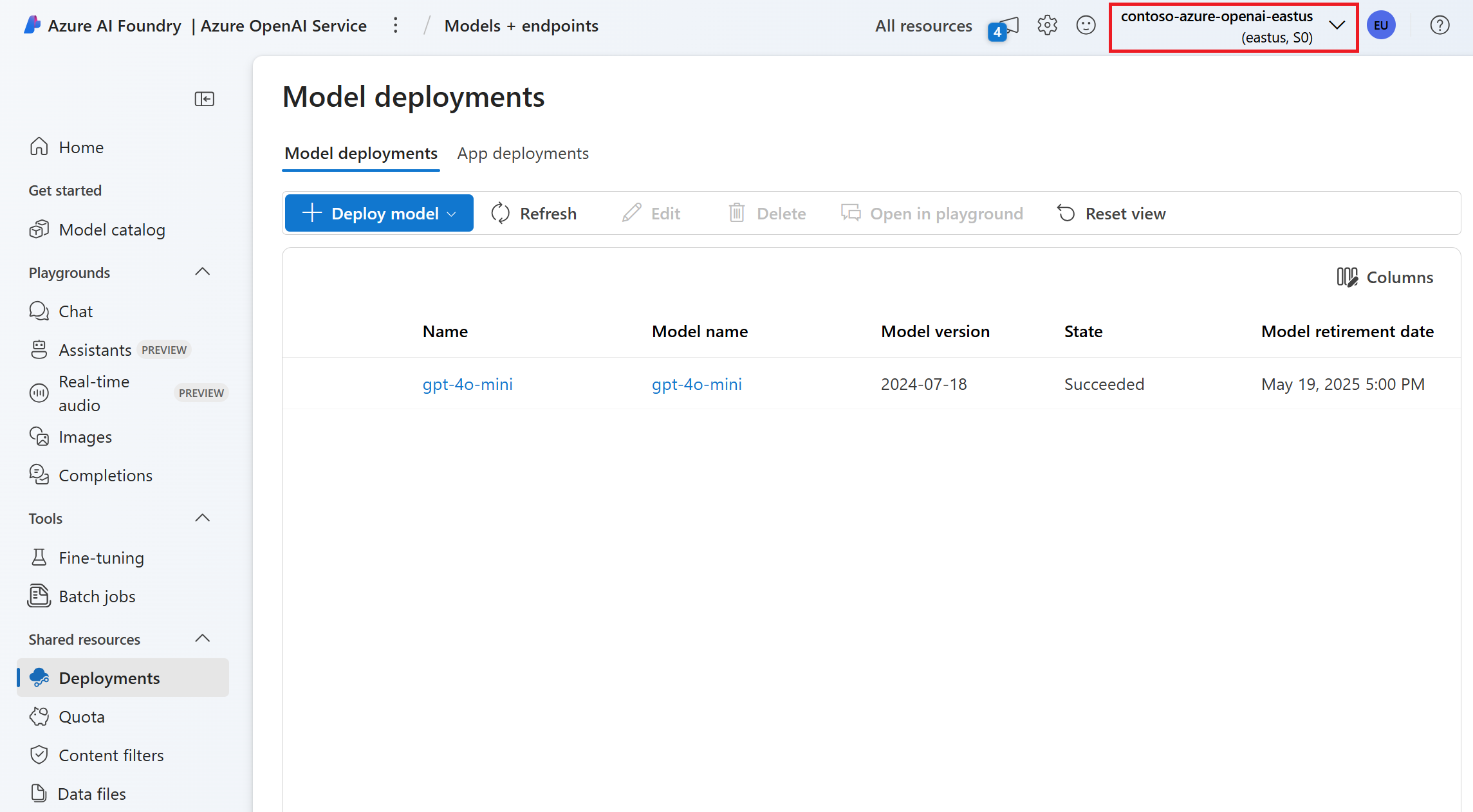The width and height of the screenshot is (1473, 812).
Task: Select the gpt-4o-mini deployment row
Action: pos(923,384)
